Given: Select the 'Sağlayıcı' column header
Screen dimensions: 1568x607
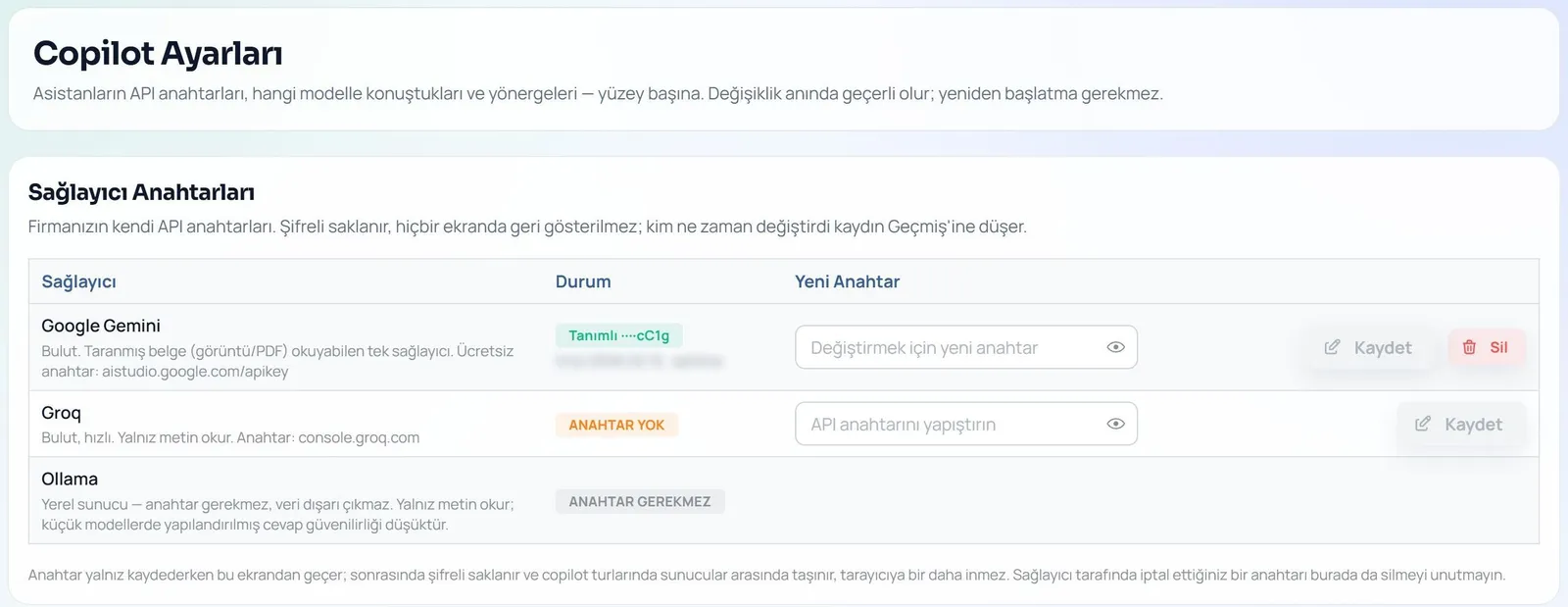Looking at the screenshot, I should click(78, 281).
